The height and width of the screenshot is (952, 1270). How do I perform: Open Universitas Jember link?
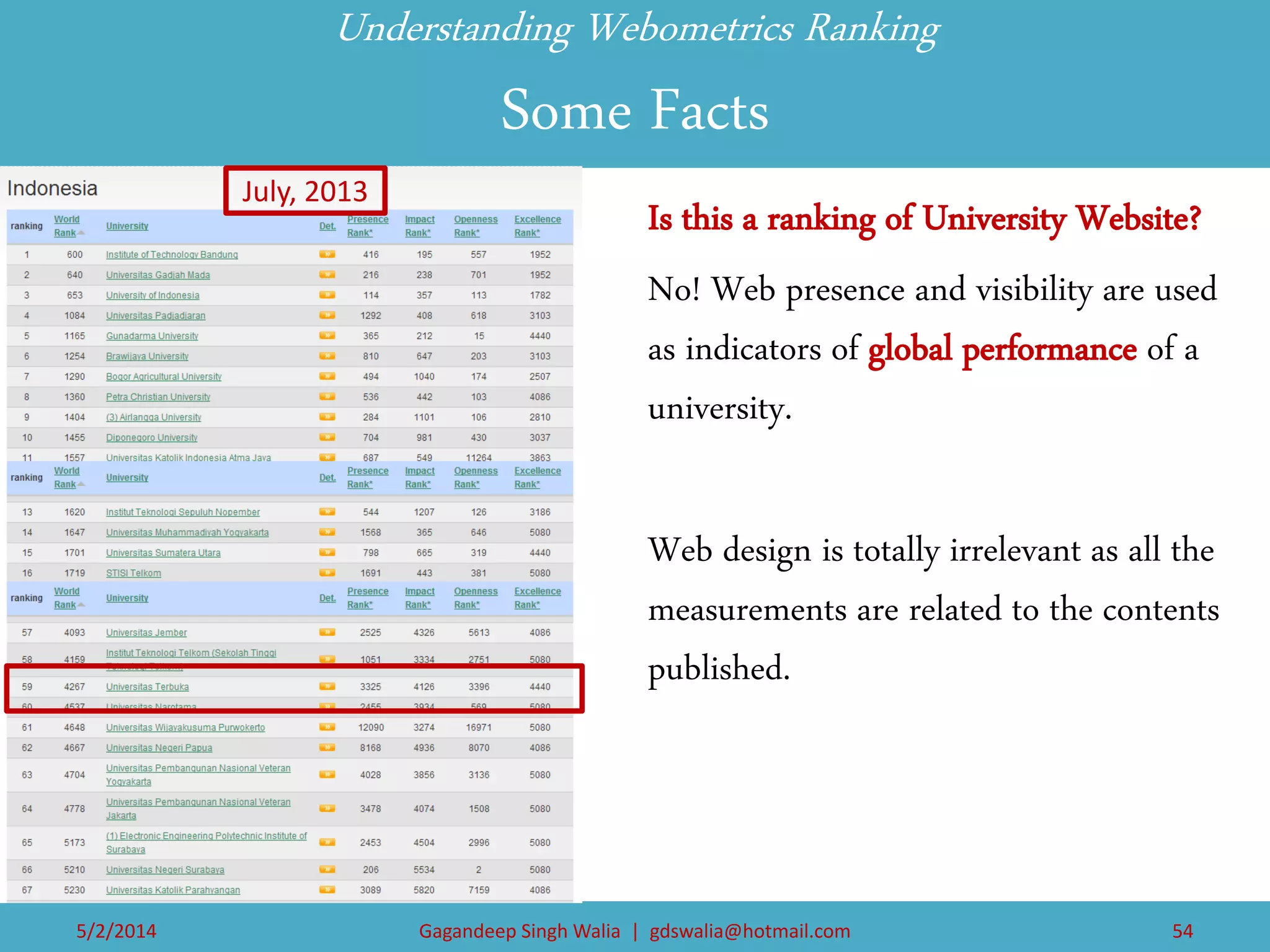[x=146, y=633]
